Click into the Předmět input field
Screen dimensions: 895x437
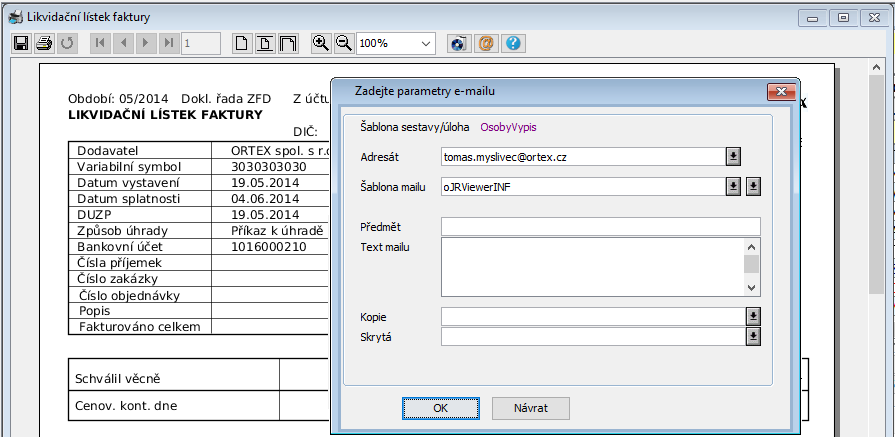tap(600, 226)
